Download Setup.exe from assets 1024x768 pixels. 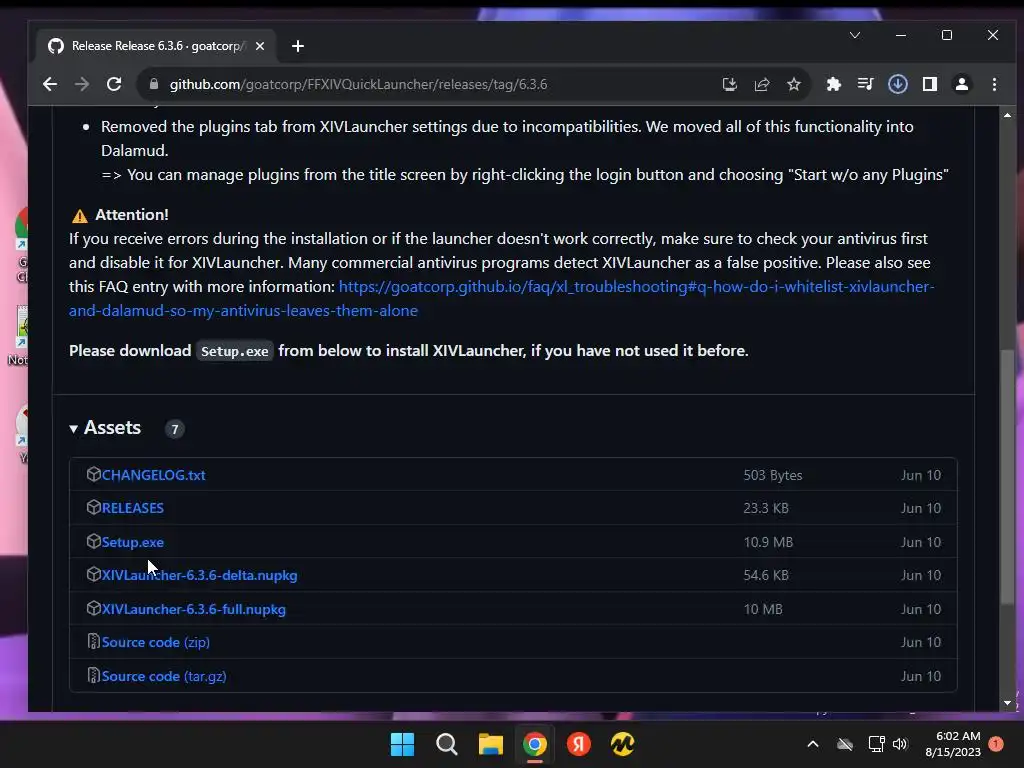[133, 542]
